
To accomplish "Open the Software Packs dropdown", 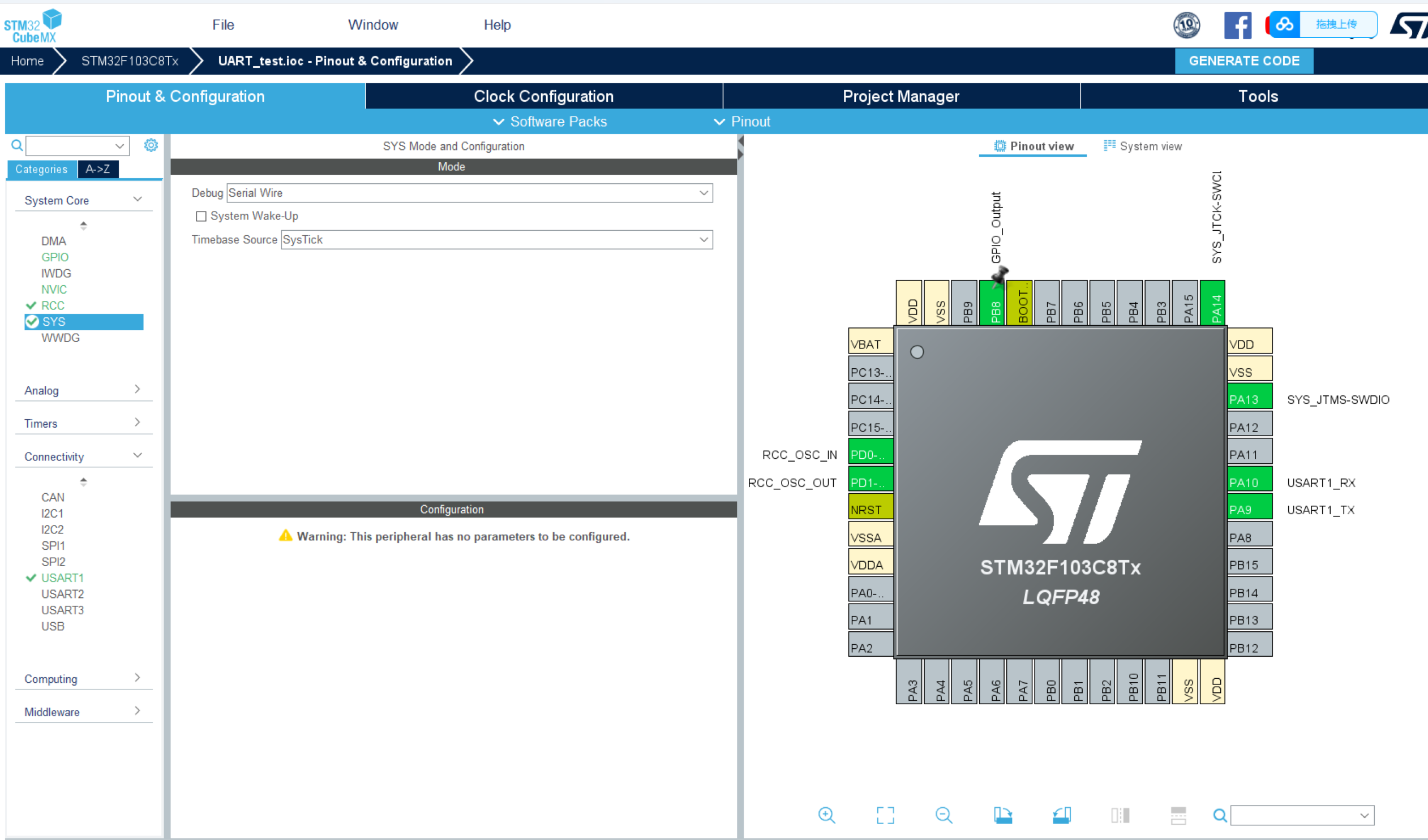I will coord(550,121).
